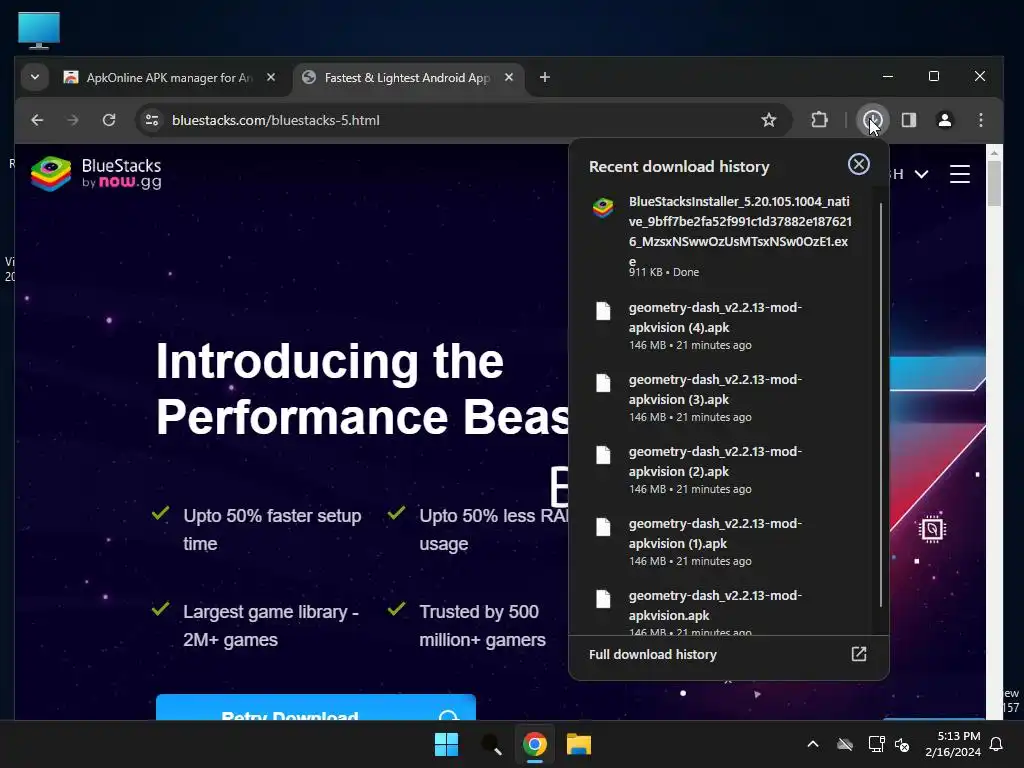The image size is (1024, 768).
Task: Click 'Largest game library - 2M+ games' text
Action: click(271, 626)
